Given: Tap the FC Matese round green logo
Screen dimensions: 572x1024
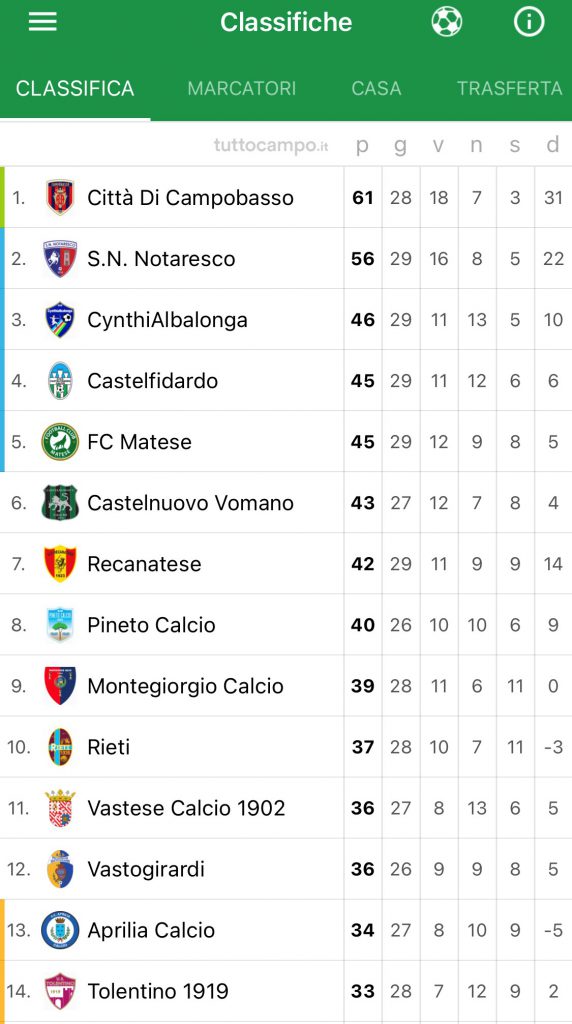Looking at the screenshot, I should pos(60,441).
